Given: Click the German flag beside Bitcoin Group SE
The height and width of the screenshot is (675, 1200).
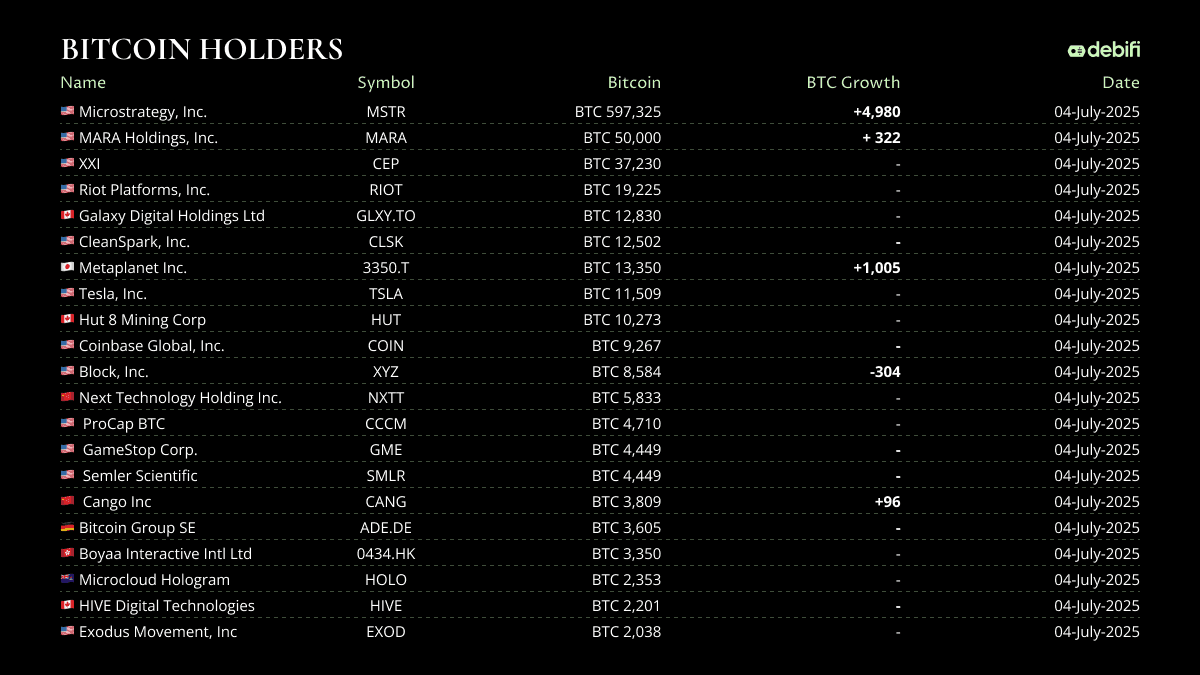Looking at the screenshot, I should point(67,528).
